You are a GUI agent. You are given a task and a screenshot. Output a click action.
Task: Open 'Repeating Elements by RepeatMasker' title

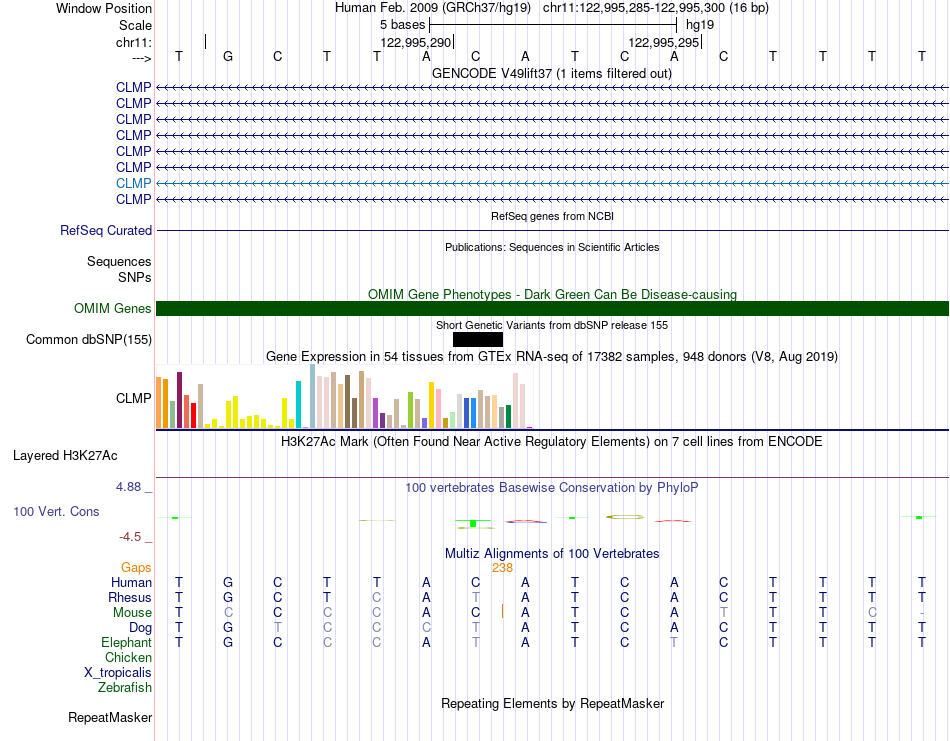[x=552, y=703]
